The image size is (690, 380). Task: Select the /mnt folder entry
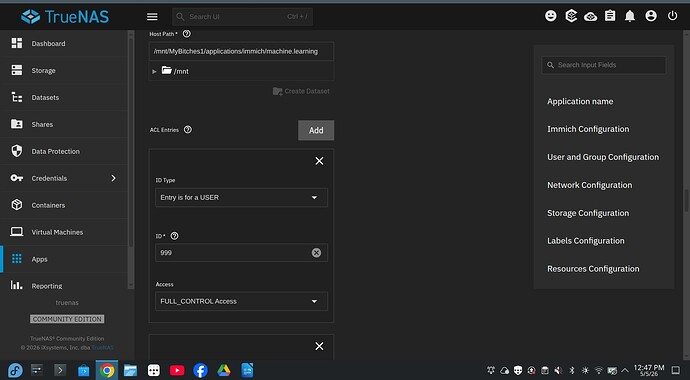tap(175, 71)
